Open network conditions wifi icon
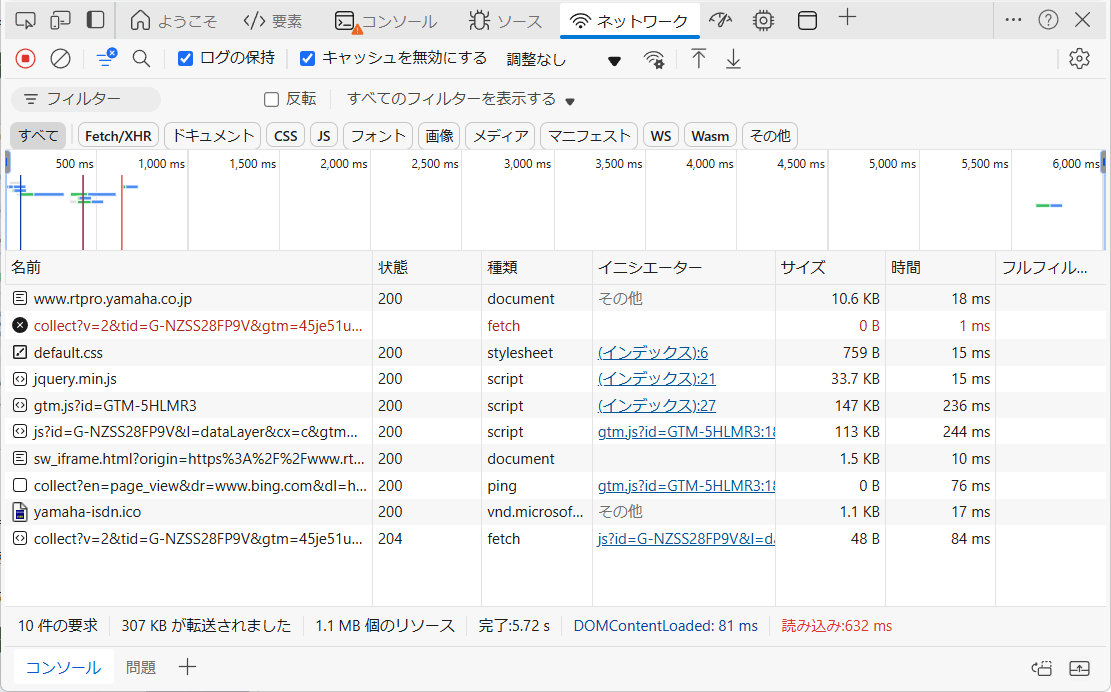Screen dimensions: 1111x692 tap(654, 60)
